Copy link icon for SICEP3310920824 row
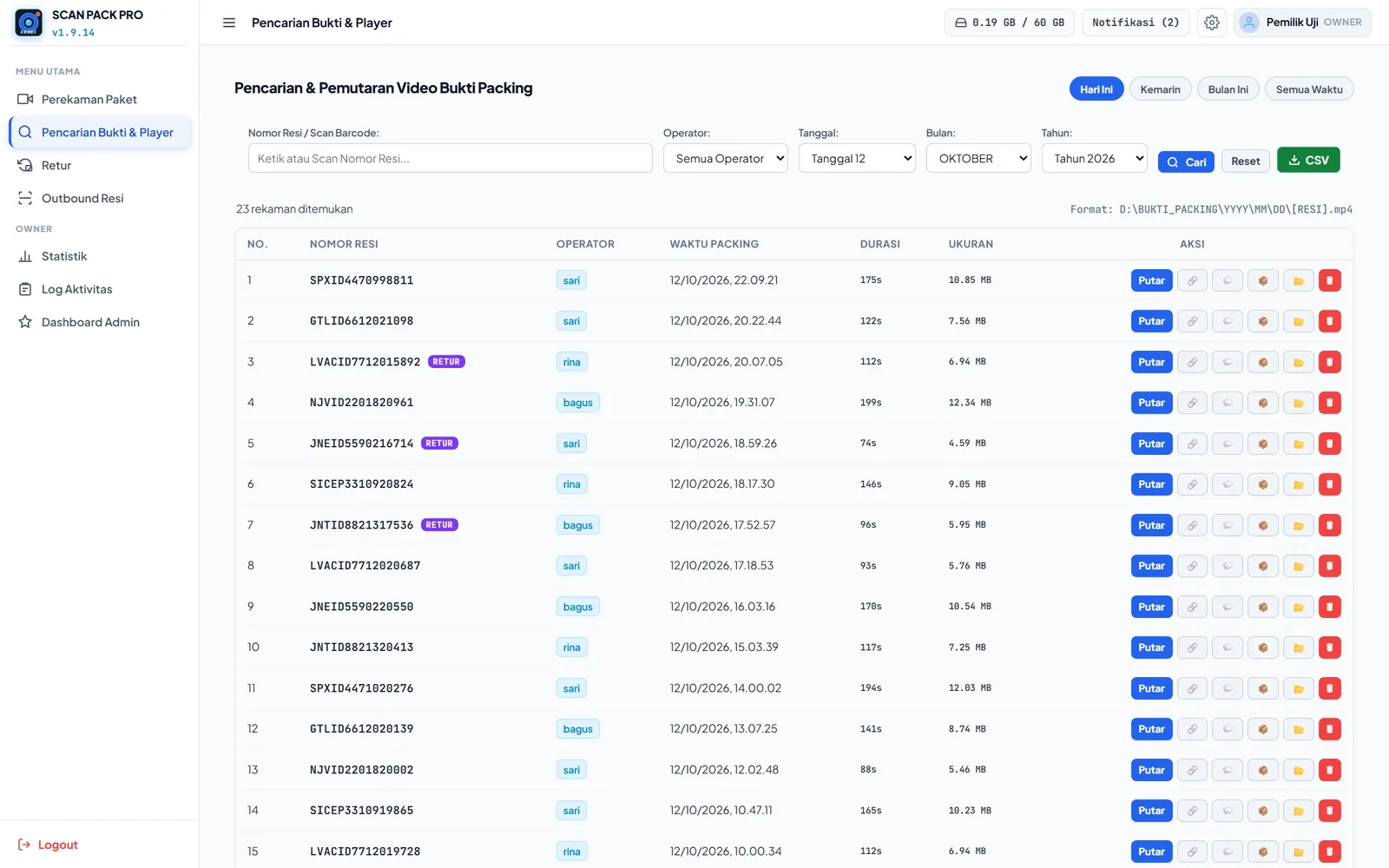The height and width of the screenshot is (868, 1389). pyautogui.click(x=1192, y=484)
